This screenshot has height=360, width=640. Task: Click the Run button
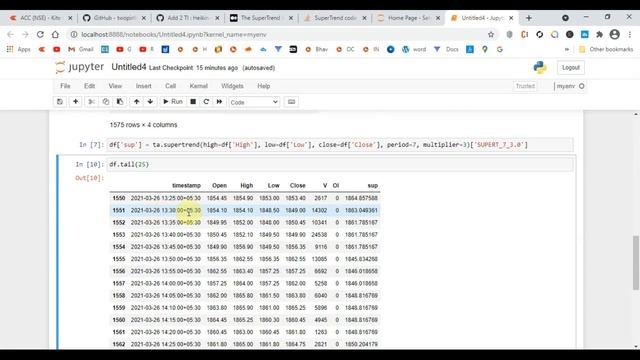(173, 102)
